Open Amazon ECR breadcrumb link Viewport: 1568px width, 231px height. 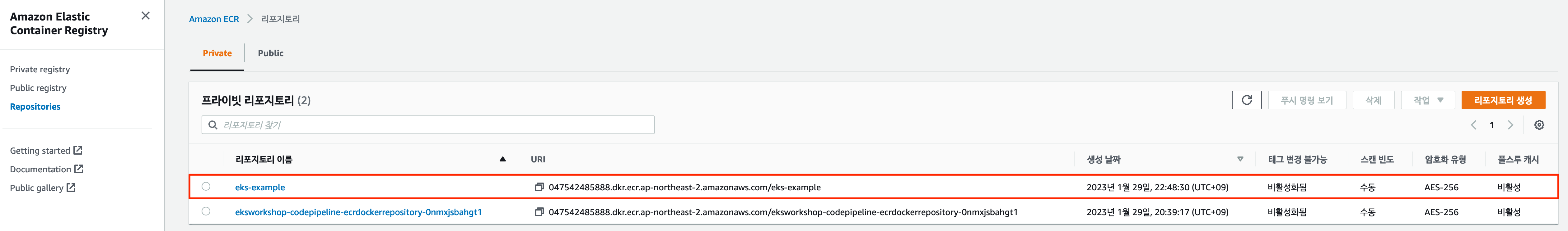(214, 19)
